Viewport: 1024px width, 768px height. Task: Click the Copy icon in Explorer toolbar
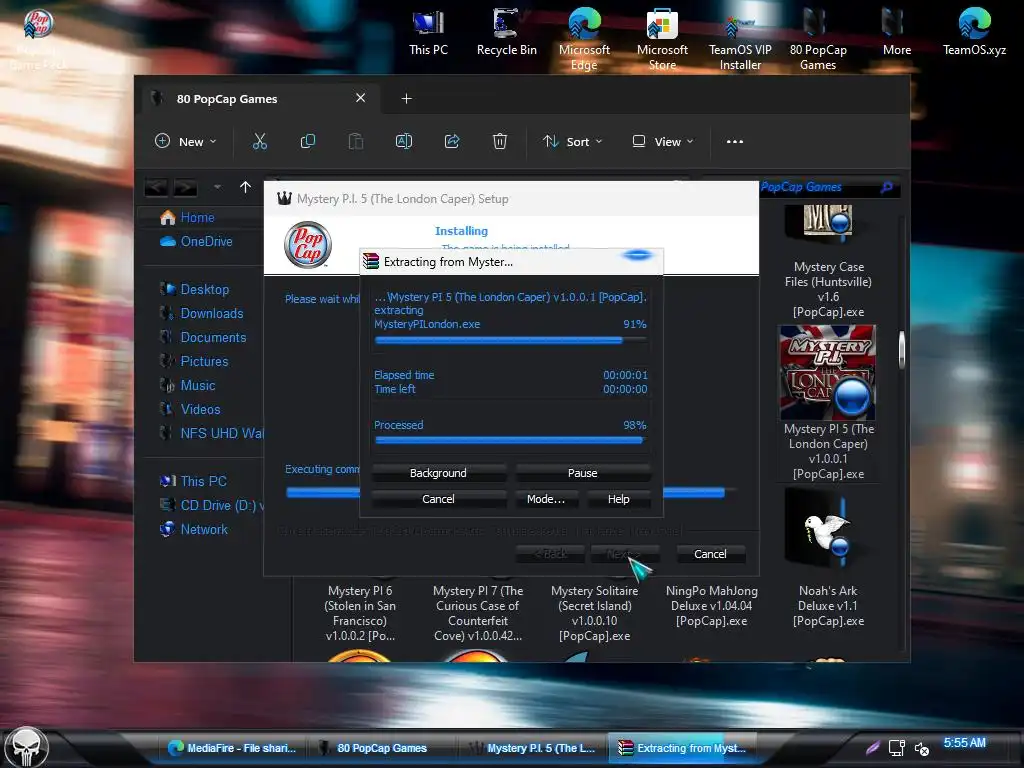click(308, 141)
